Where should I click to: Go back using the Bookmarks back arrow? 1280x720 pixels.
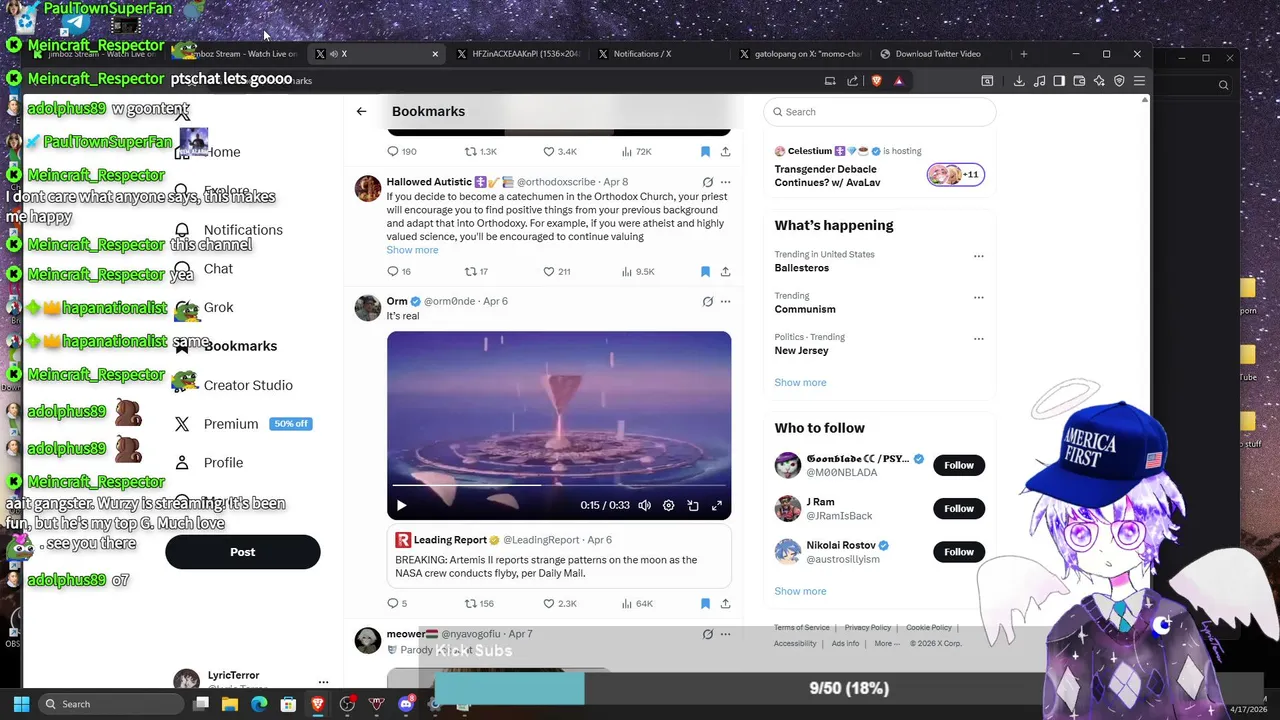tap(361, 111)
